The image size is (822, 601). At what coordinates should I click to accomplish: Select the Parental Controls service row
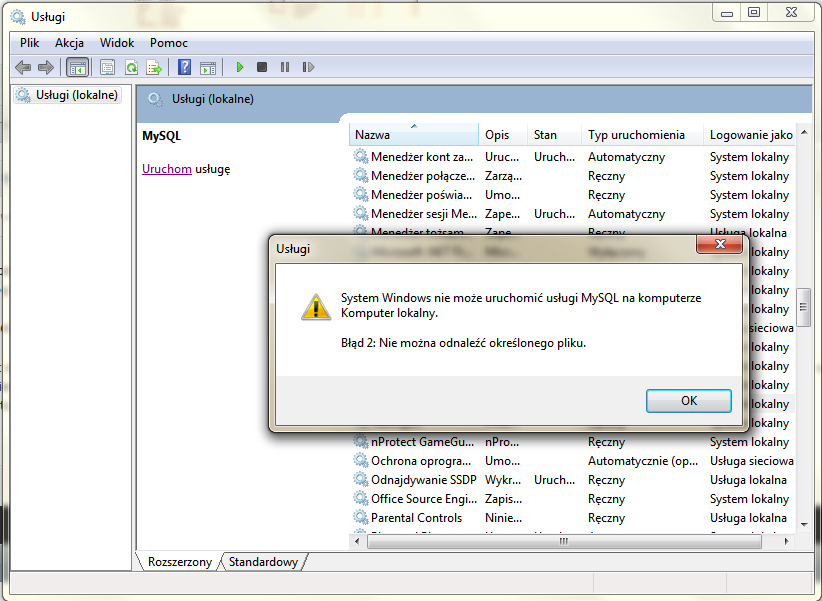tap(572, 517)
